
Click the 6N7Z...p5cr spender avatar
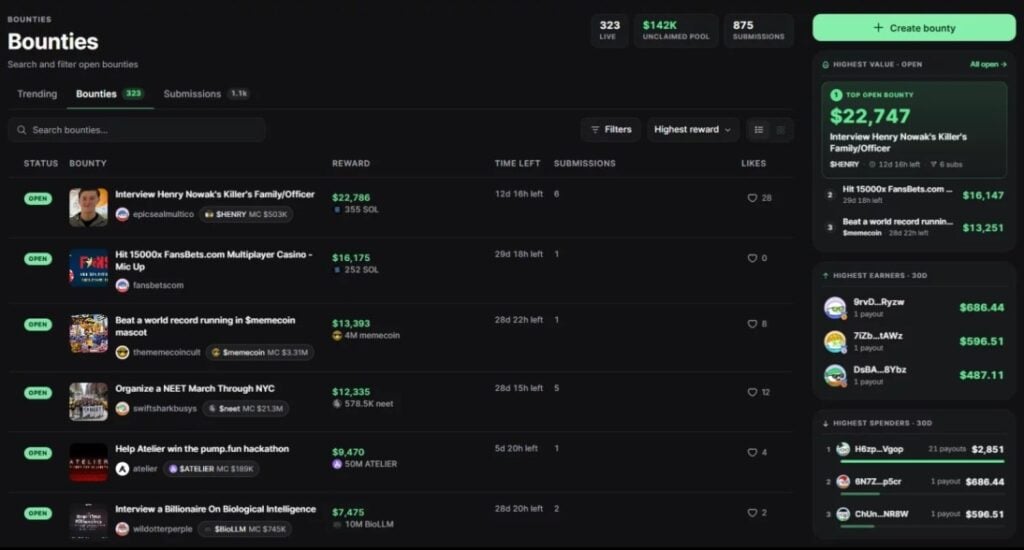coord(843,481)
